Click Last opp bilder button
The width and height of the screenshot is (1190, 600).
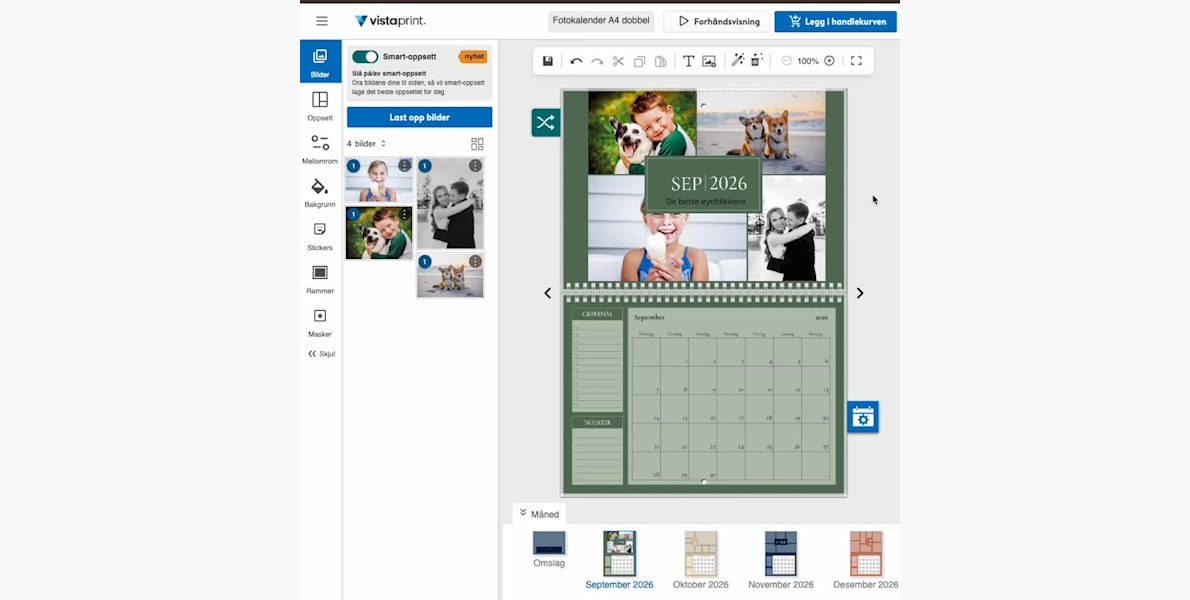point(419,117)
